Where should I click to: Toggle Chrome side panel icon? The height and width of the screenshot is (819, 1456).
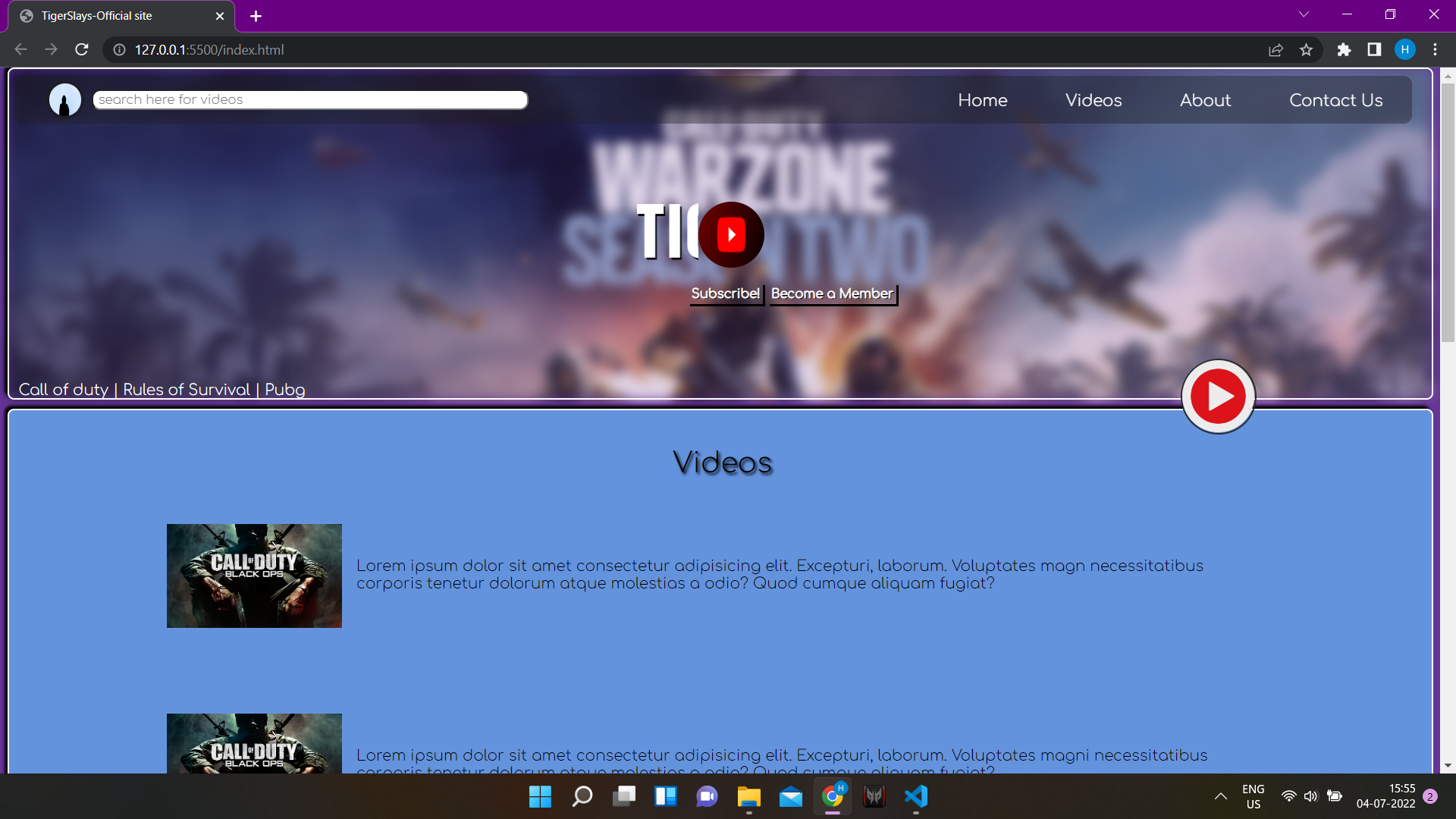click(1374, 49)
